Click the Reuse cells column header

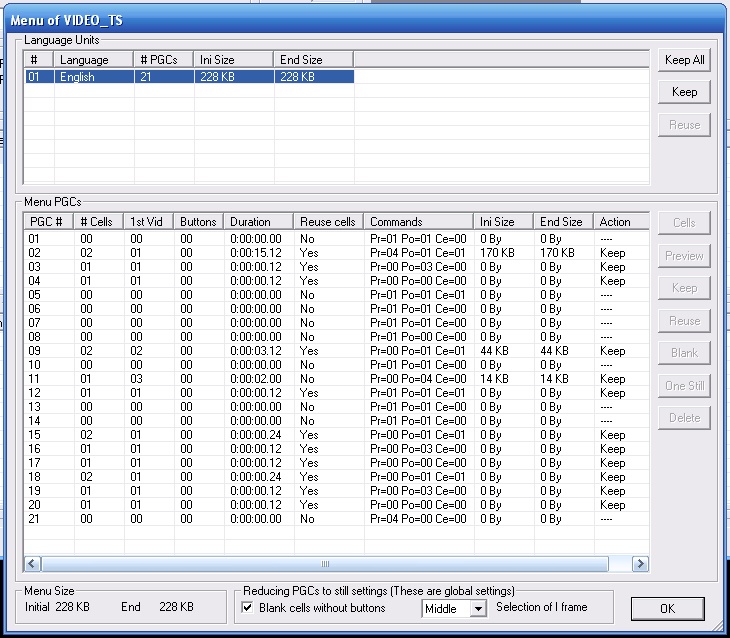tap(329, 222)
